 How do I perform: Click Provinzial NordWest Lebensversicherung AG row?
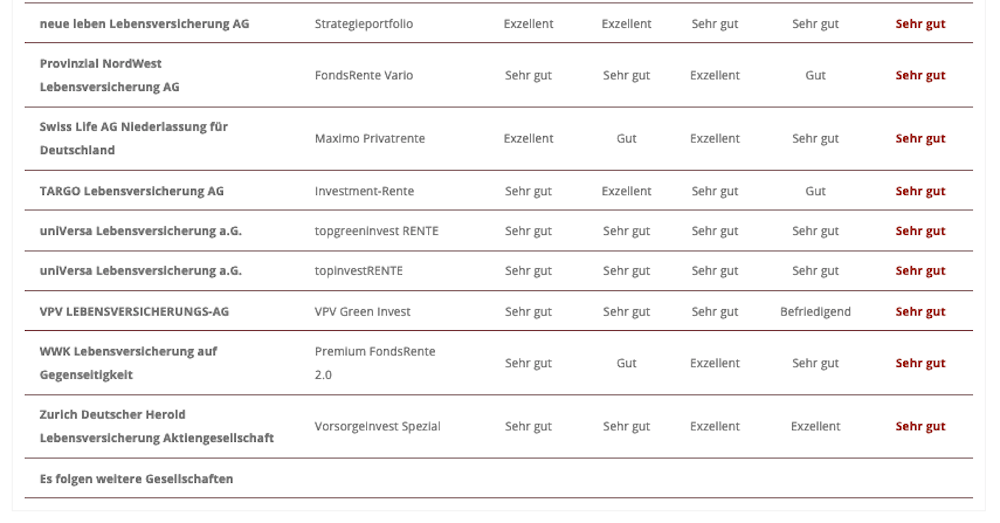499,75
